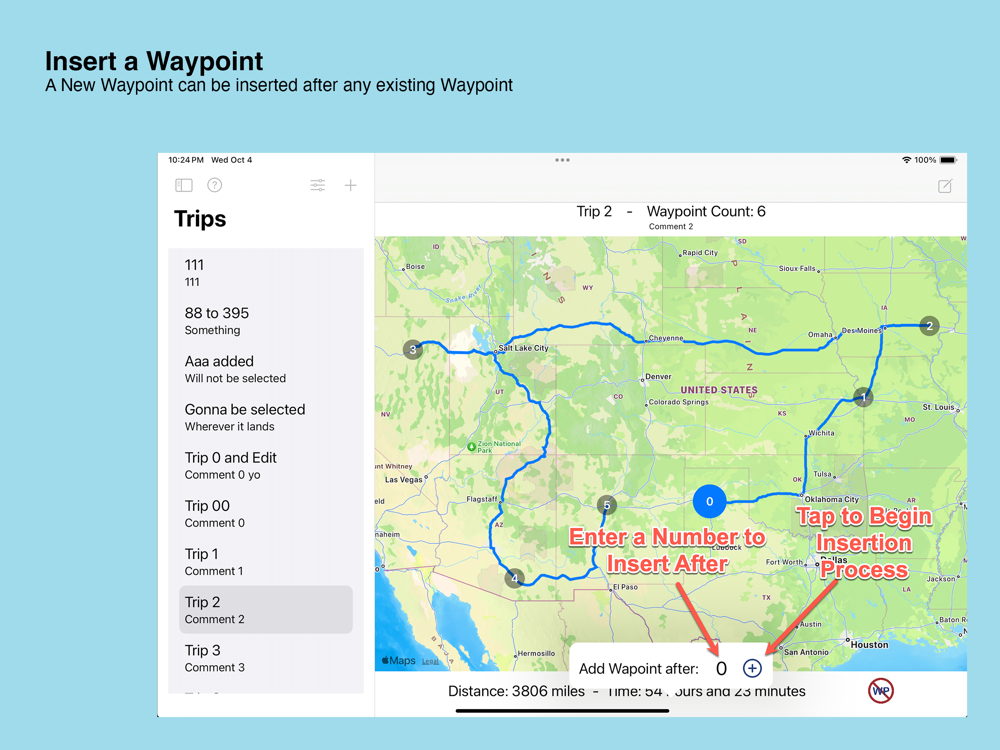Tap the Trip 2 Waypoint Count title

tap(671, 211)
